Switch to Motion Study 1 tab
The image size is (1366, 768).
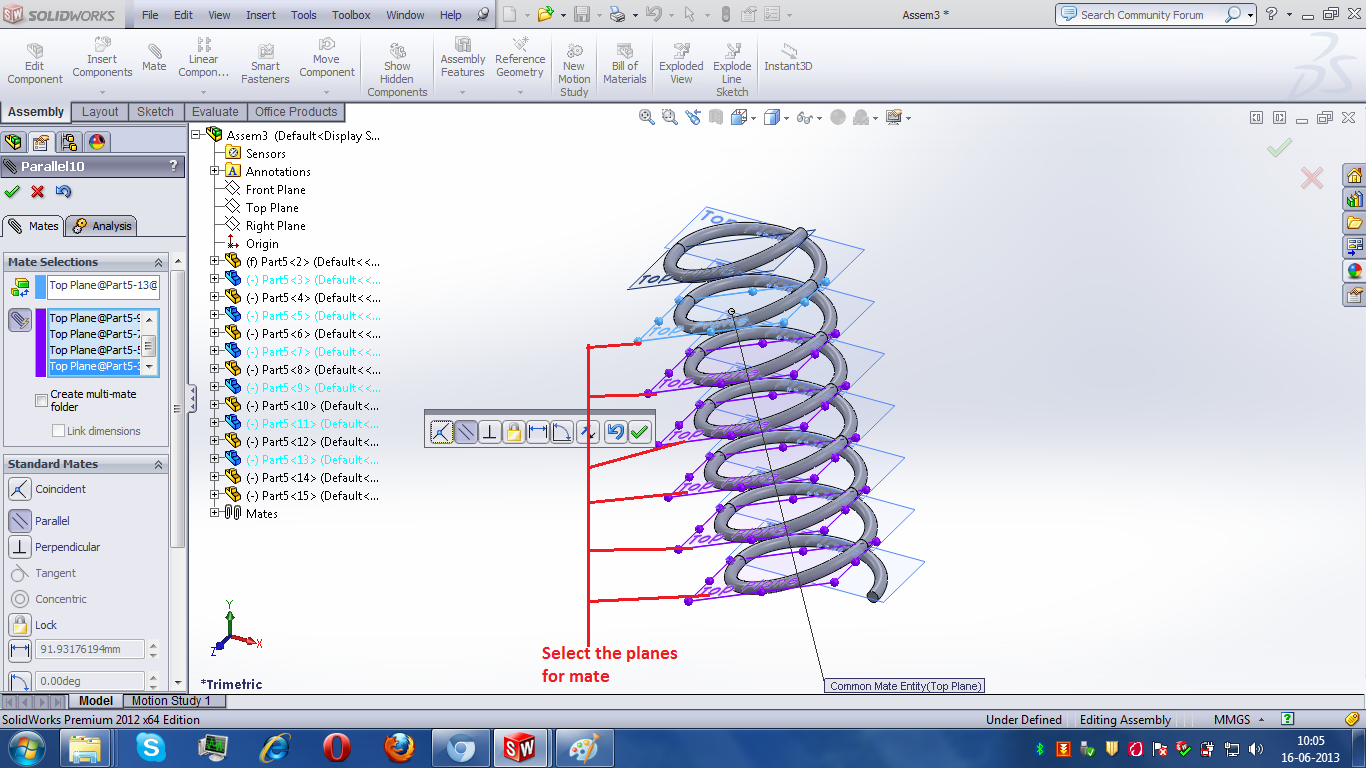(171, 701)
